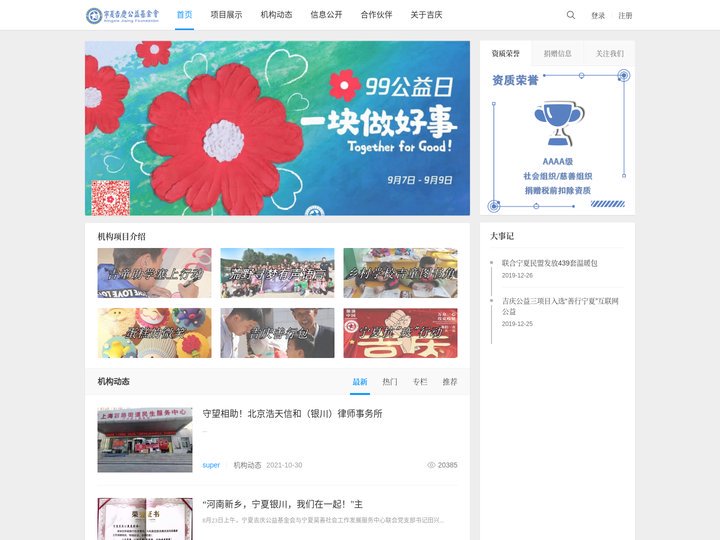Open article 守望相助！北京浩天信和（银川）律师事务所

click(x=292, y=413)
